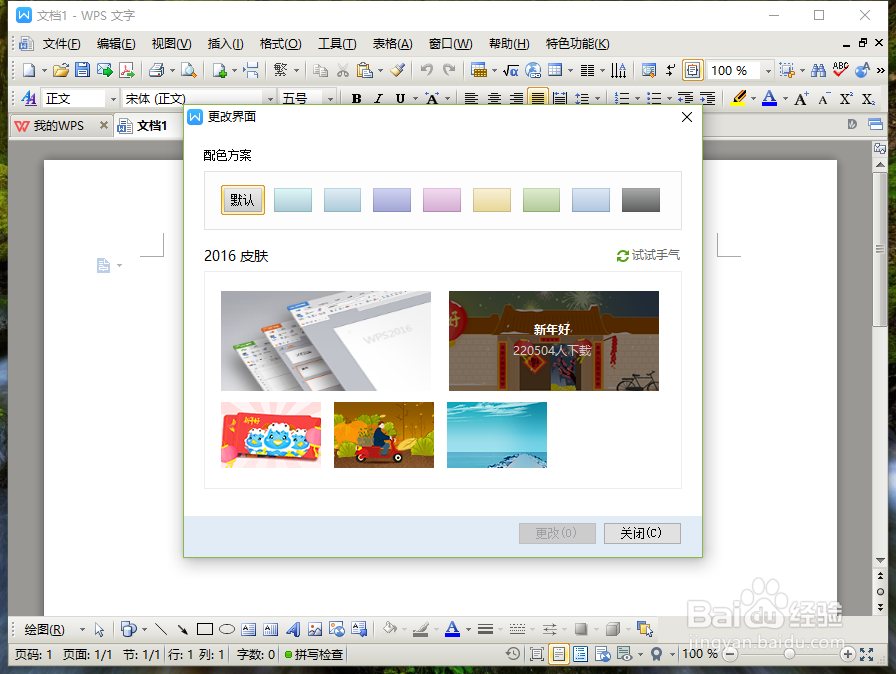Toggle Italic formatting
This screenshot has width=896, height=674.
tap(378, 99)
